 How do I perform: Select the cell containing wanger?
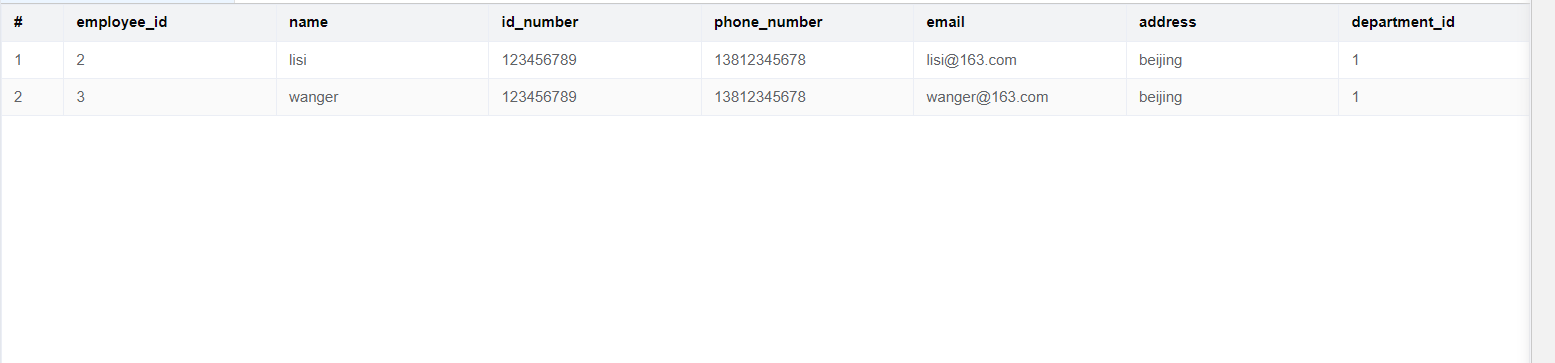(x=382, y=97)
